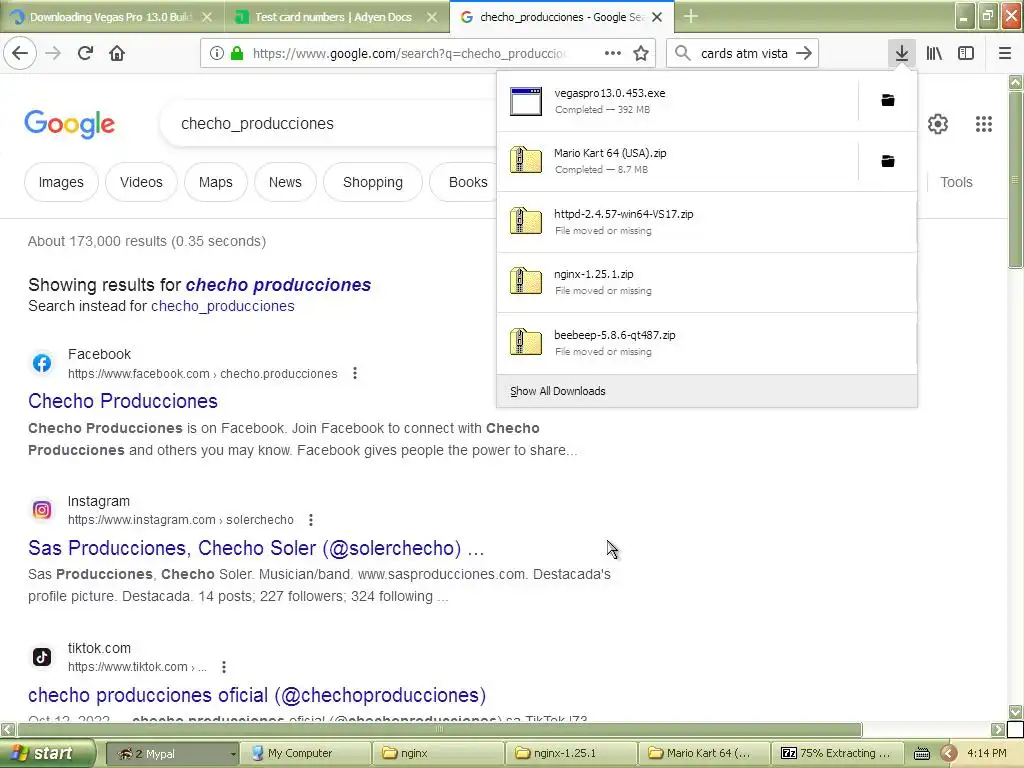The image size is (1024, 768).
Task: Bookmark this page with the star icon
Action: [x=641, y=54]
